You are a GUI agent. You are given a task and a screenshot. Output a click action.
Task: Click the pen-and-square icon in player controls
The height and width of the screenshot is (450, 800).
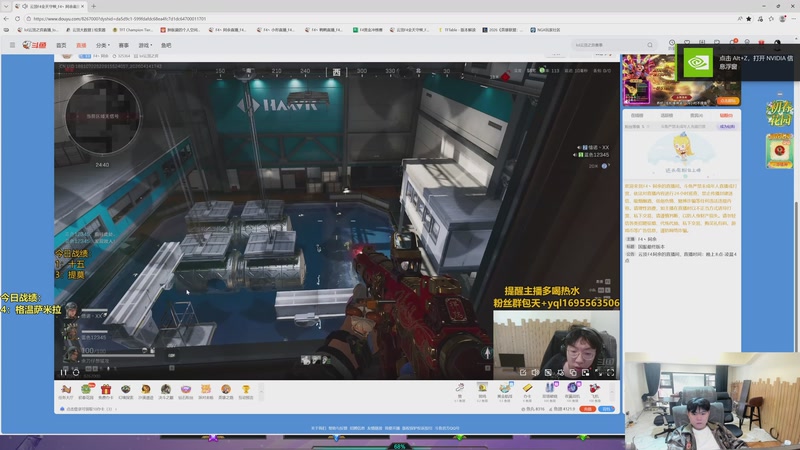[523, 373]
